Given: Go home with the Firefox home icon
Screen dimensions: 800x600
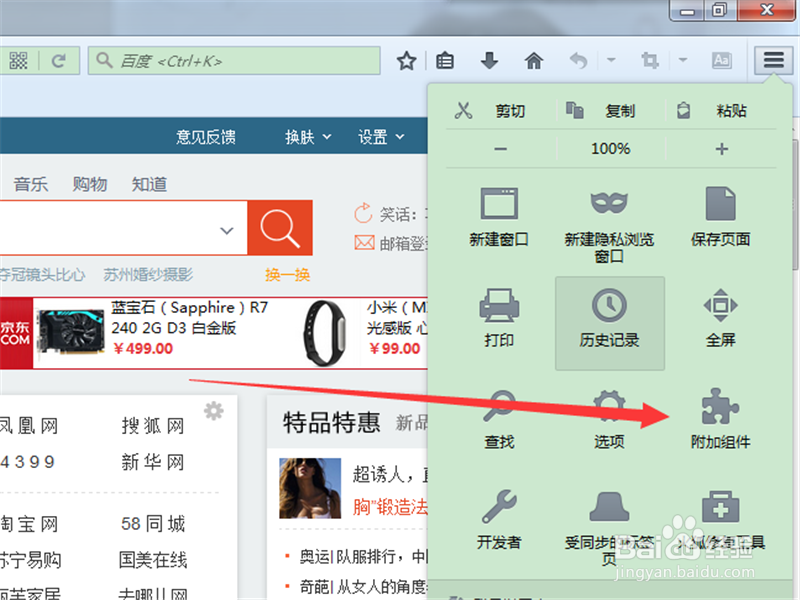Looking at the screenshot, I should click(x=533, y=60).
